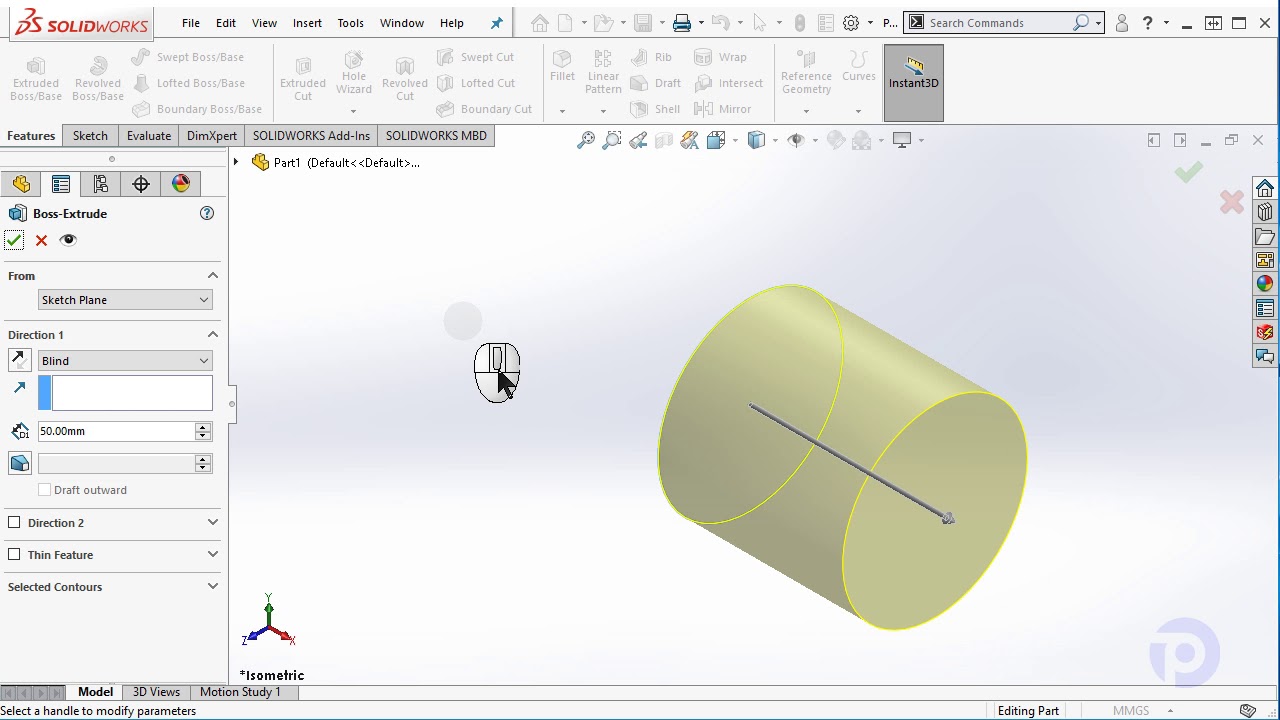Click the Previous View icon
This screenshot has width=1280, height=720.
point(638,140)
